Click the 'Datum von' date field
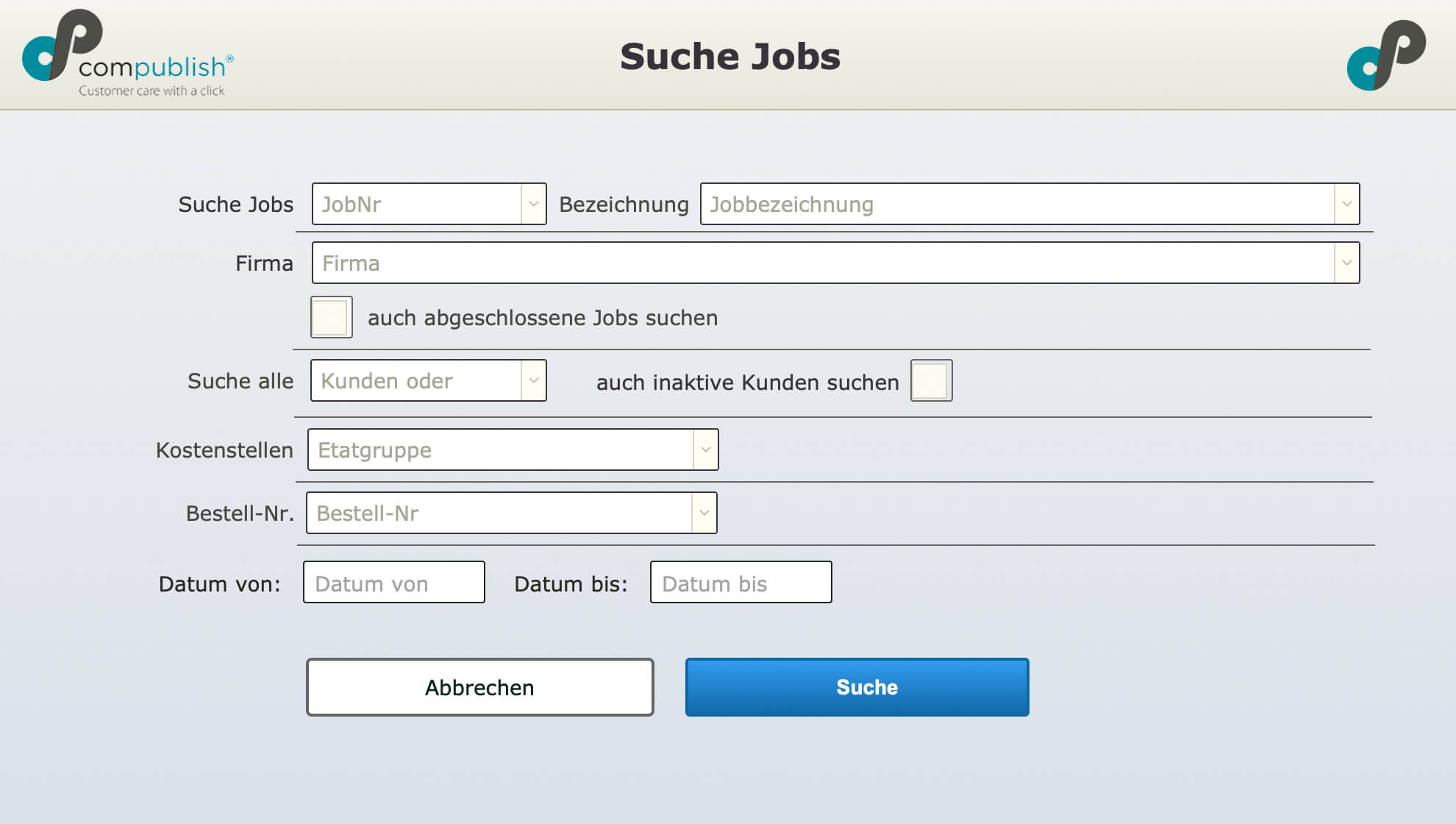Screen dimensions: 1456x824 tap(394, 582)
